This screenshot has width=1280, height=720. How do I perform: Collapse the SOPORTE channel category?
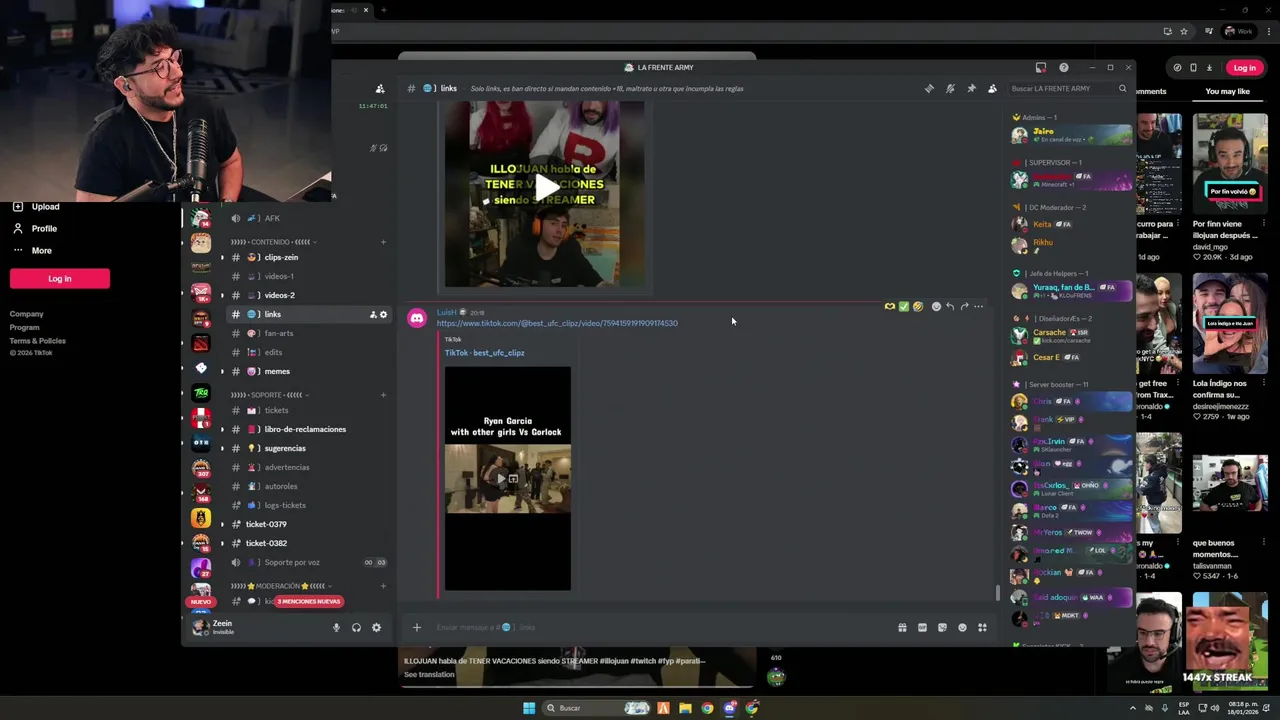[x=269, y=395]
